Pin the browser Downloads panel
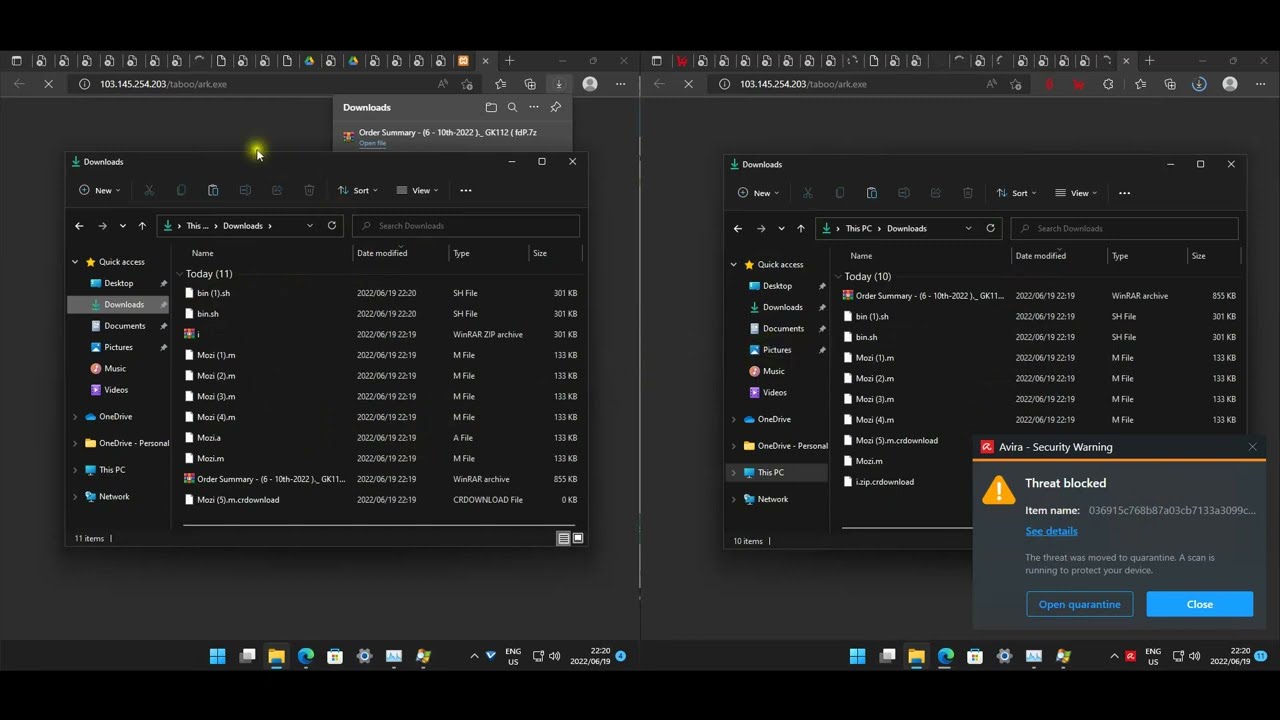 pos(556,107)
